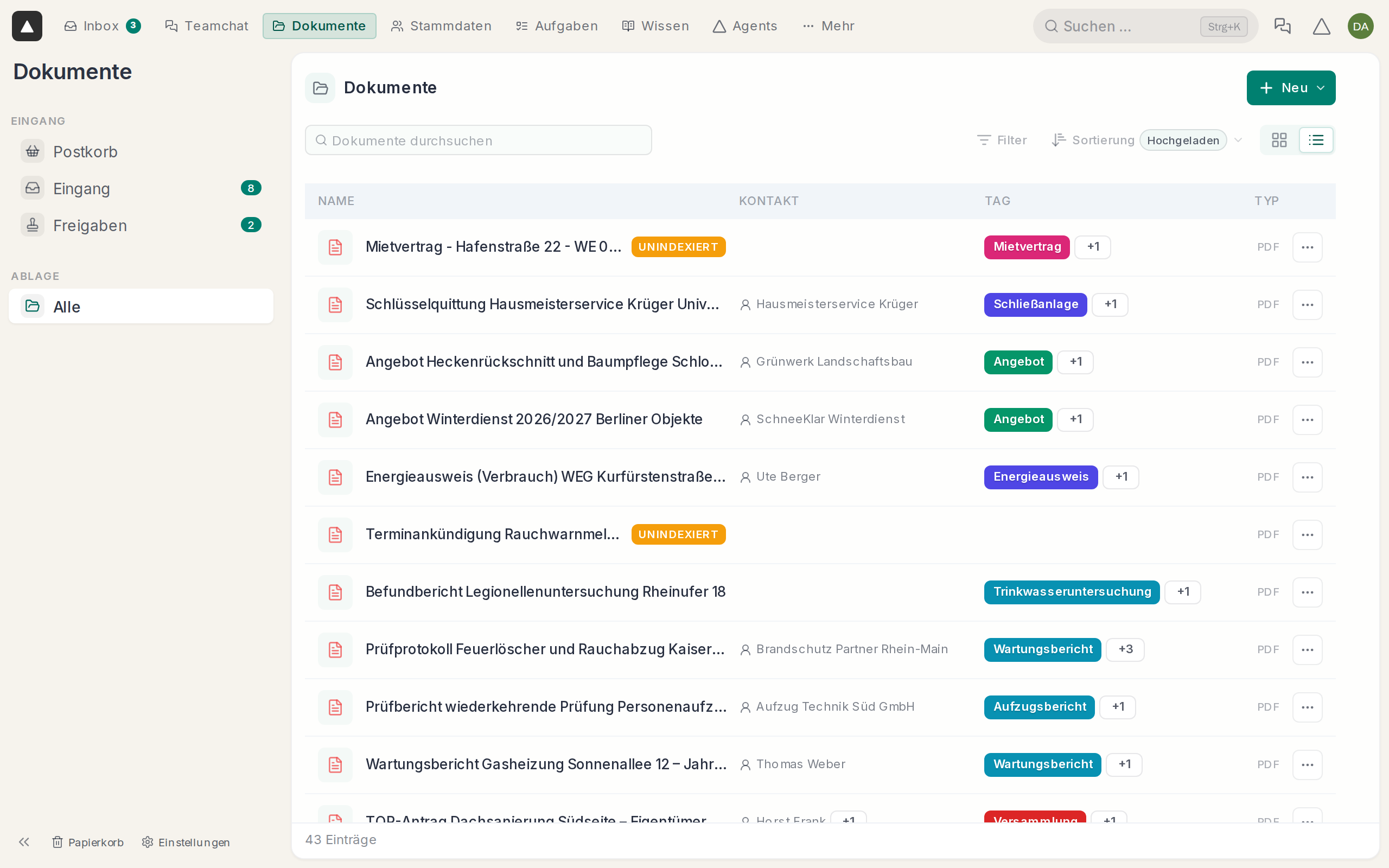Viewport: 1389px width, 868px height.
Task: Open more options for Energieausweis row
Action: (1308, 477)
